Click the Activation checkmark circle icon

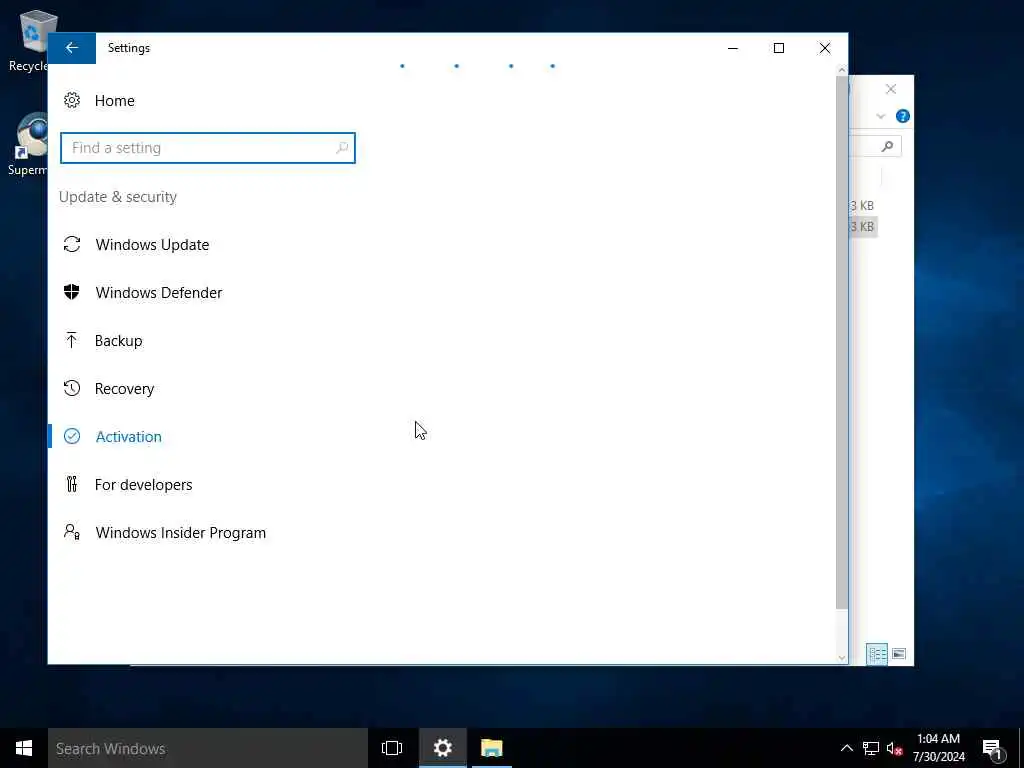click(x=72, y=436)
